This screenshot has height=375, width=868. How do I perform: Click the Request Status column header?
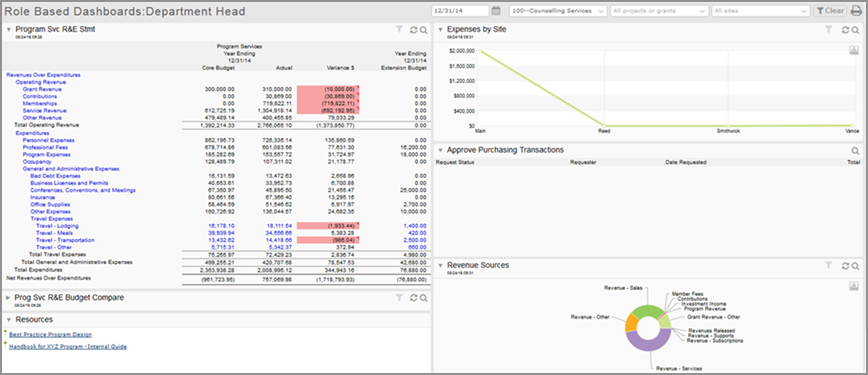pos(455,162)
